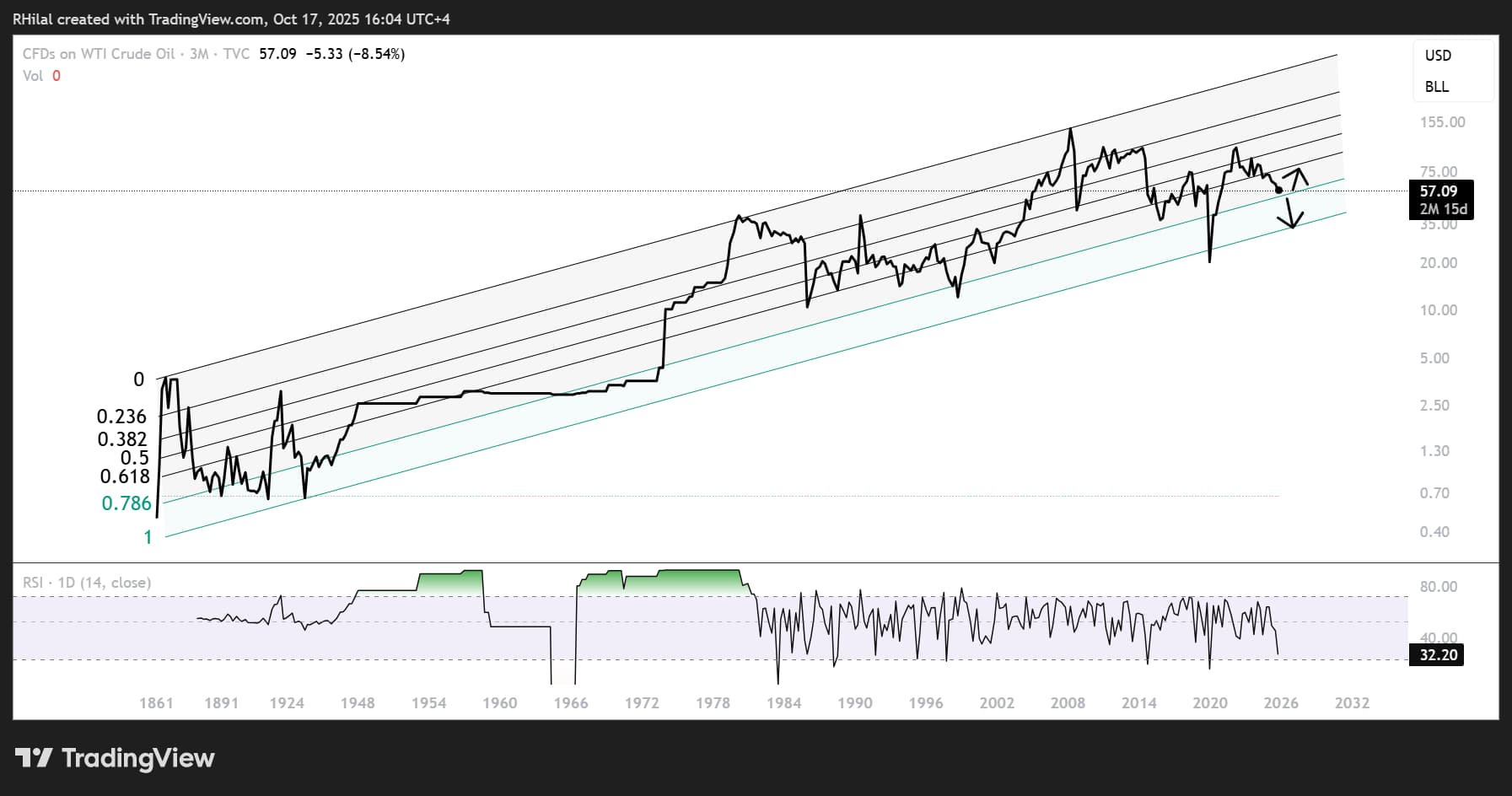Viewport: 1512px width, 796px height.
Task: Click the 2008 time axis label
Action: pos(1068,703)
